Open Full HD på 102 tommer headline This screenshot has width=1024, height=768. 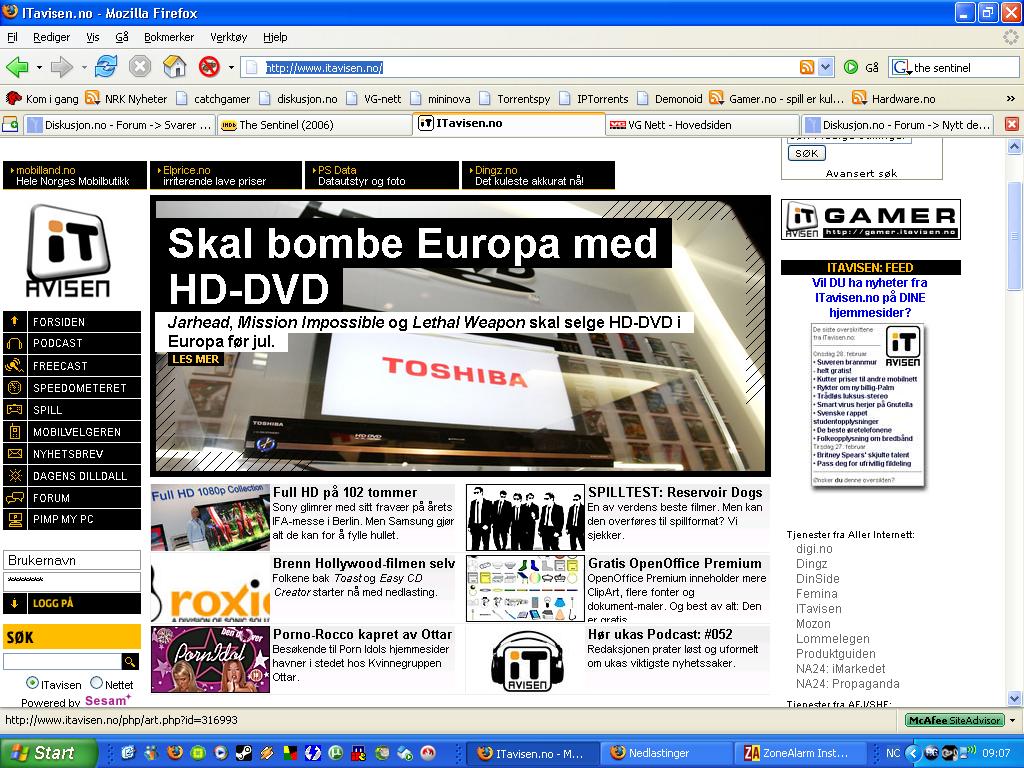pos(345,492)
